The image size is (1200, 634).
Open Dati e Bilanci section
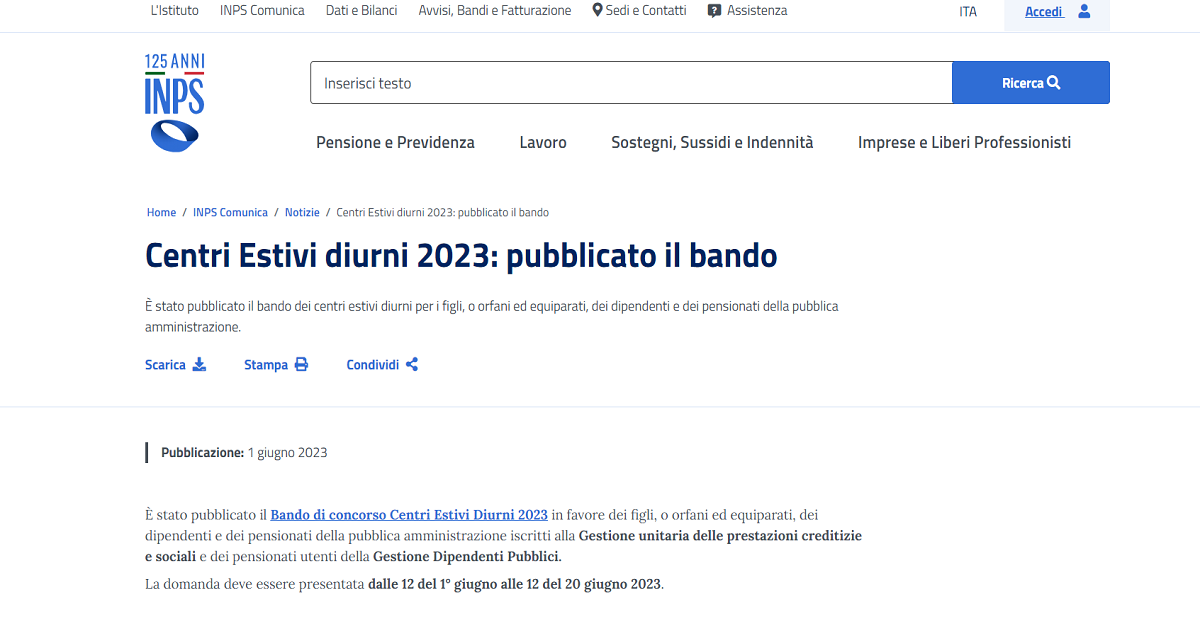361,10
